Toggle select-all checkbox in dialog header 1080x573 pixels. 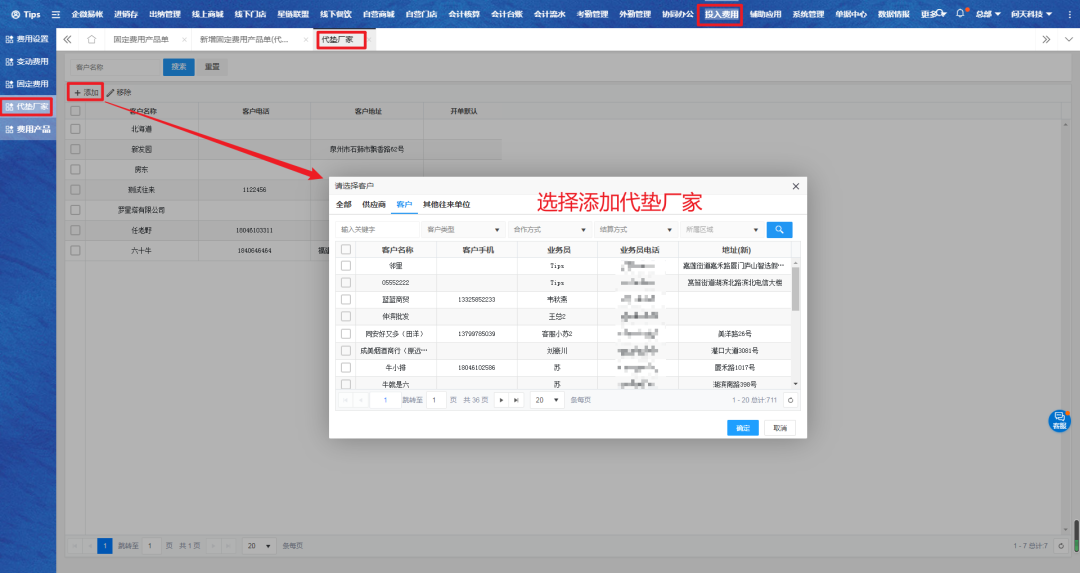(x=346, y=249)
